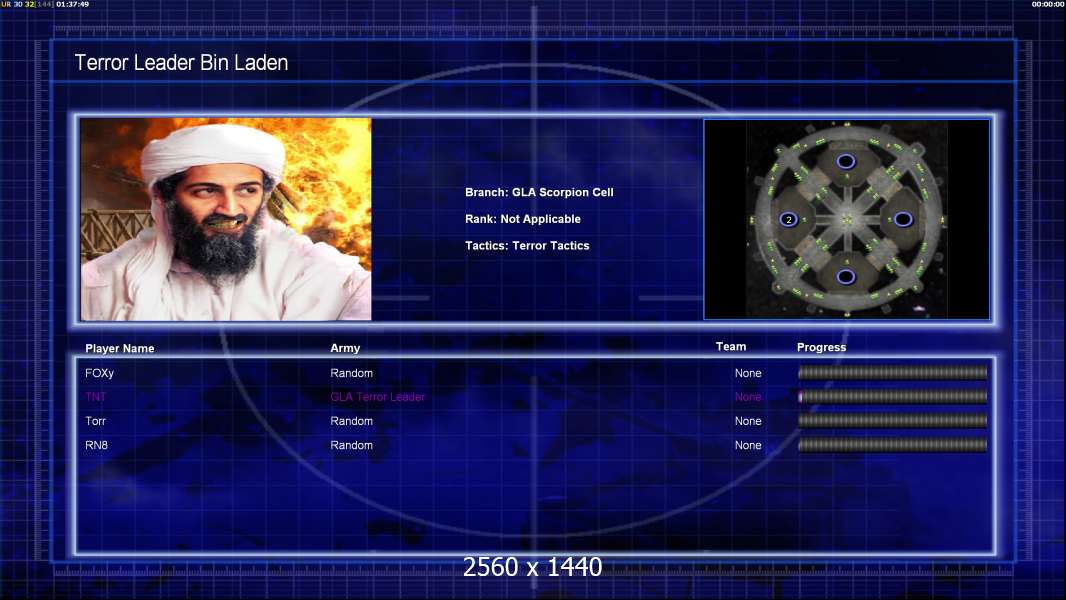1066x600 pixels.
Task: Click the Team column header
Action: [731, 347]
